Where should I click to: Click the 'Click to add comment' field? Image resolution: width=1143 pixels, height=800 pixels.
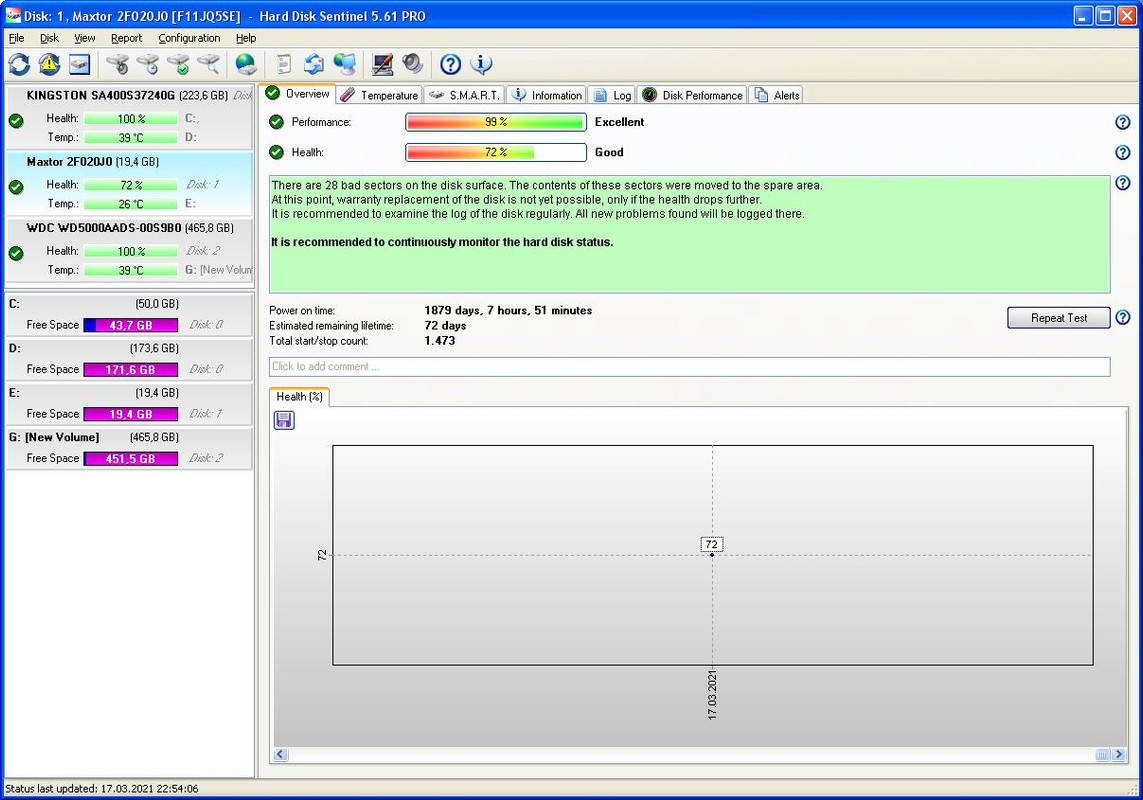coord(690,367)
